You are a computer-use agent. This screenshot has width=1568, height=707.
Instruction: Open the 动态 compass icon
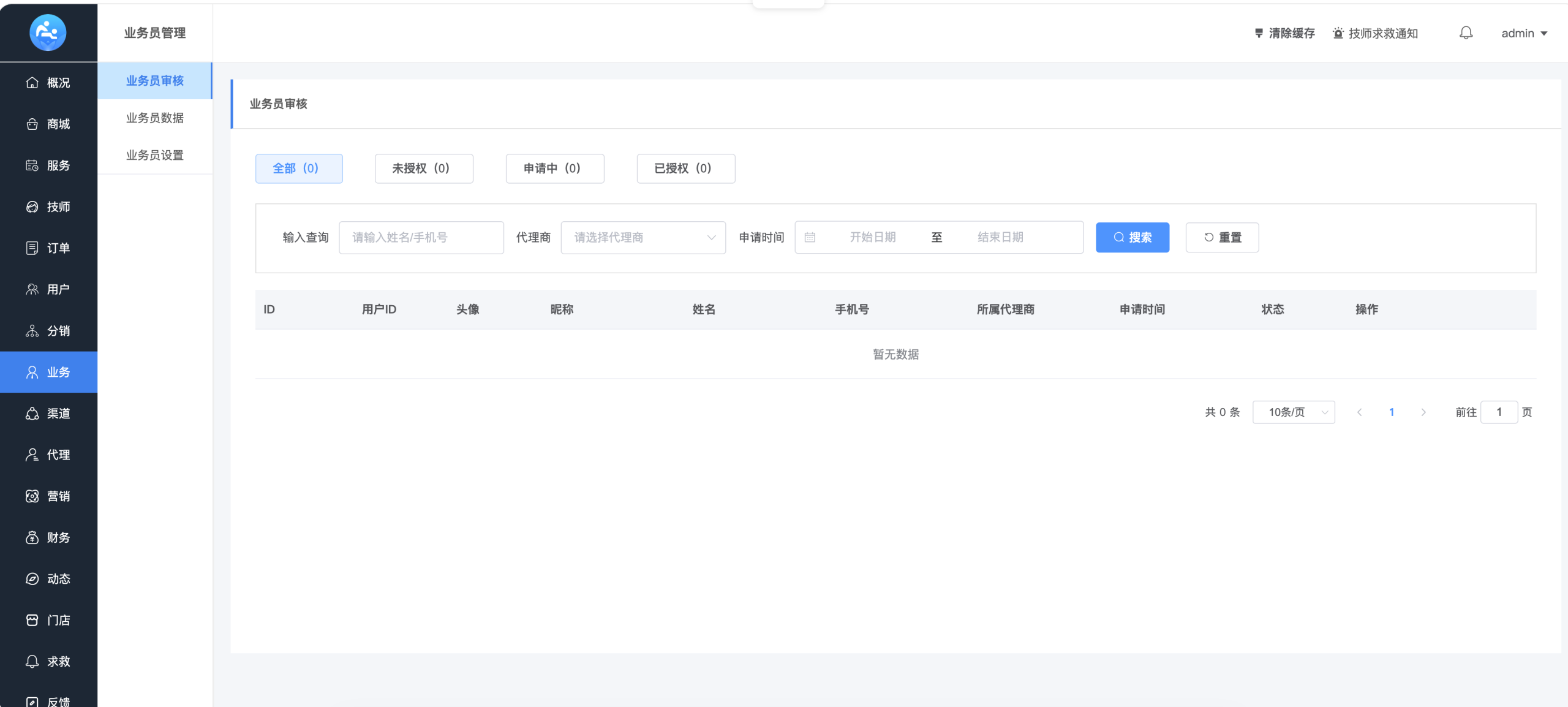32,579
